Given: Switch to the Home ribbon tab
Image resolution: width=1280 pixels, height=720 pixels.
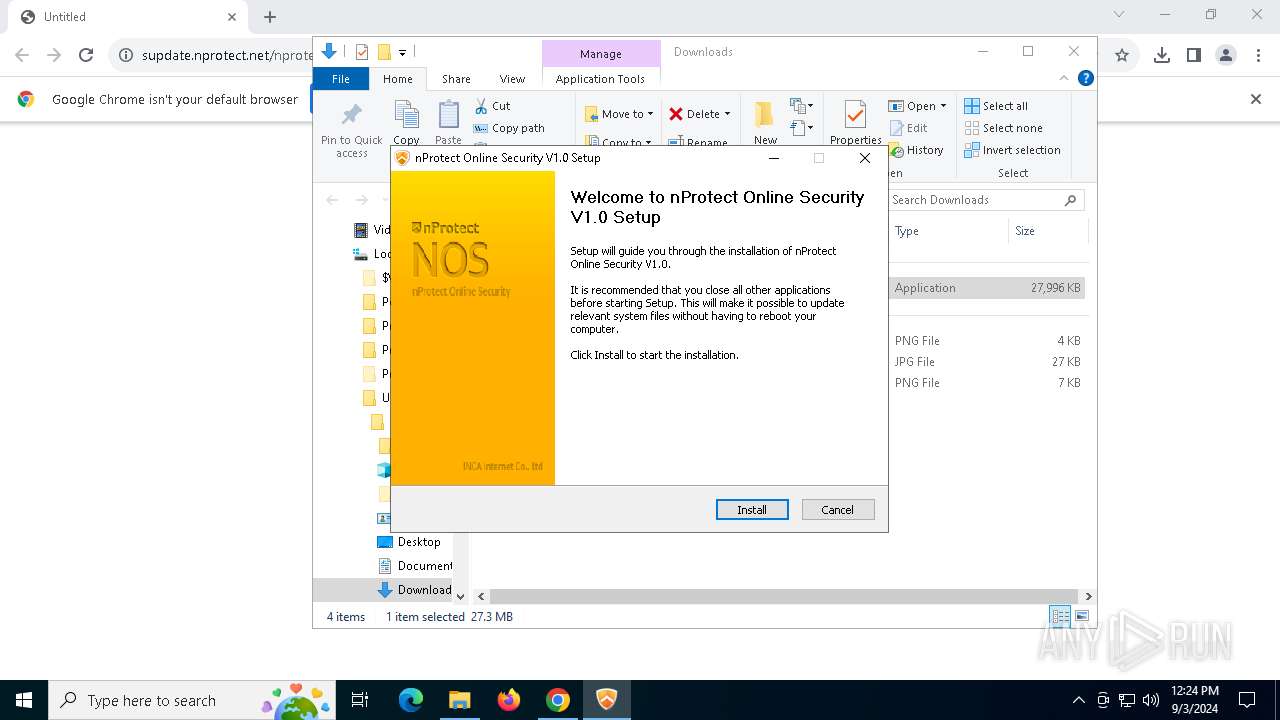Looking at the screenshot, I should (x=398, y=79).
